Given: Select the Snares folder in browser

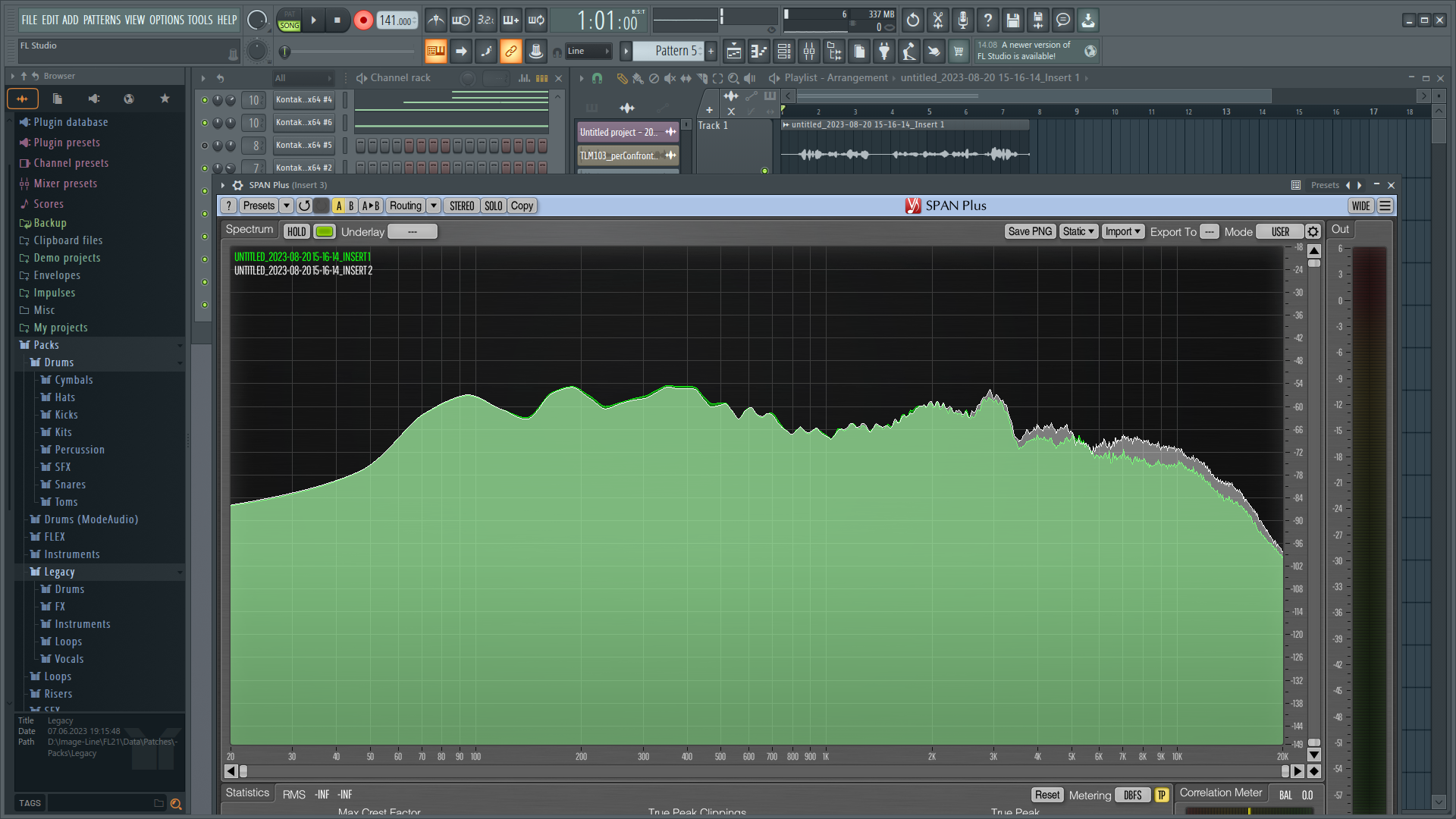Looking at the screenshot, I should coord(70,485).
